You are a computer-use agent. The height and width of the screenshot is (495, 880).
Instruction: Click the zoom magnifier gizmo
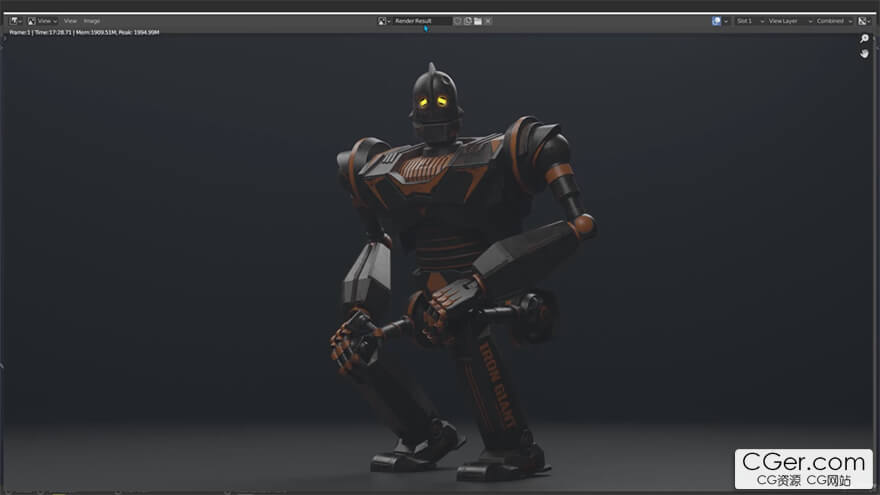pyautogui.click(x=864, y=38)
